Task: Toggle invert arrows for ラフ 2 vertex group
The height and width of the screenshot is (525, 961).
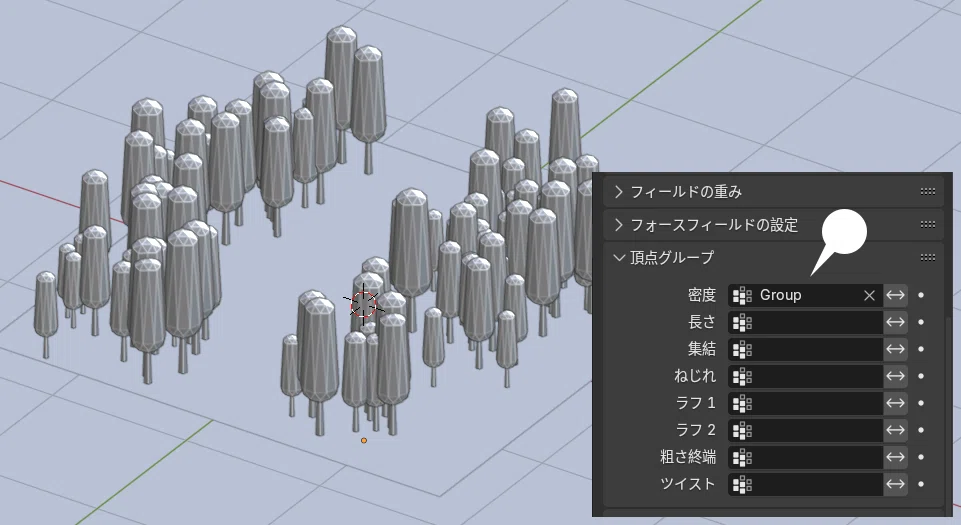Action: [895, 430]
